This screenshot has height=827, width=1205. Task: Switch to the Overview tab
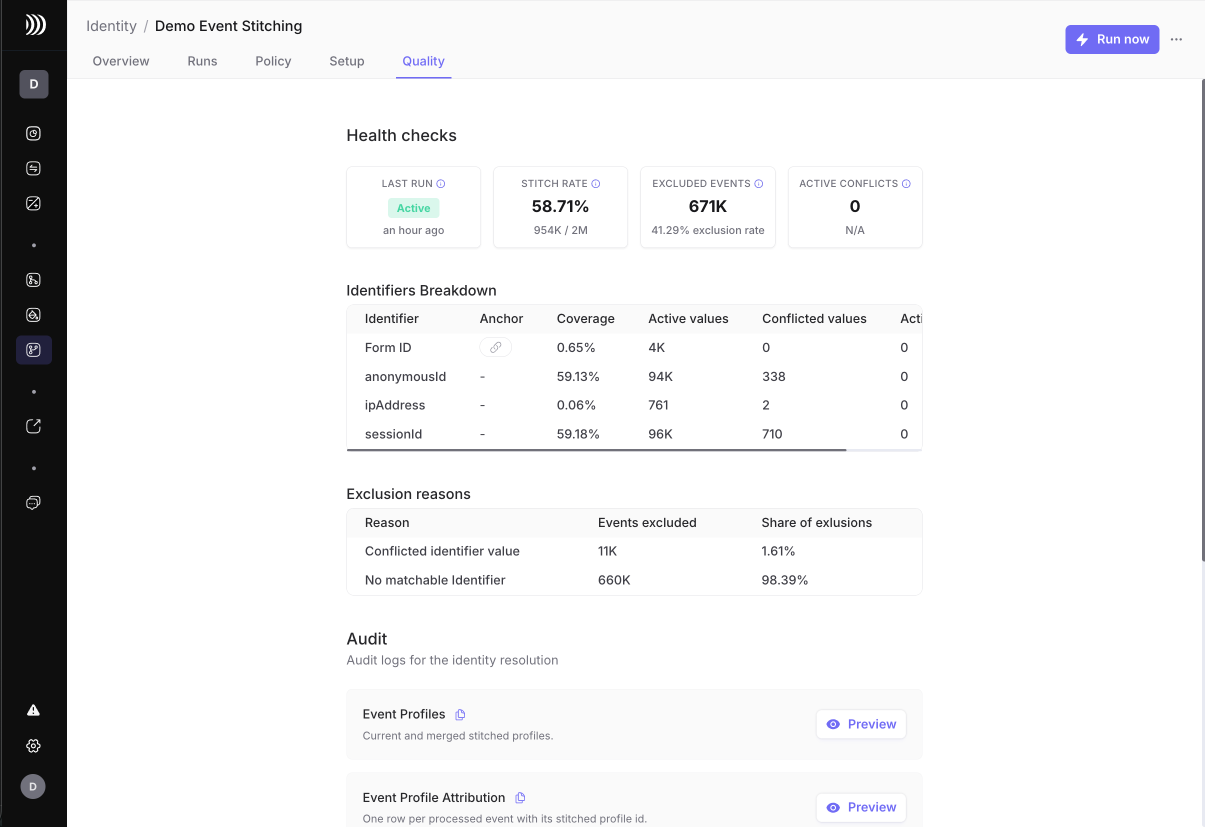(x=121, y=61)
